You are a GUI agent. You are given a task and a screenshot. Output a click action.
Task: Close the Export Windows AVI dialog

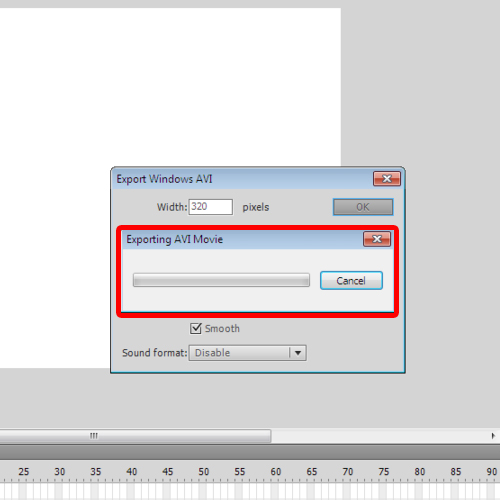pos(387,179)
